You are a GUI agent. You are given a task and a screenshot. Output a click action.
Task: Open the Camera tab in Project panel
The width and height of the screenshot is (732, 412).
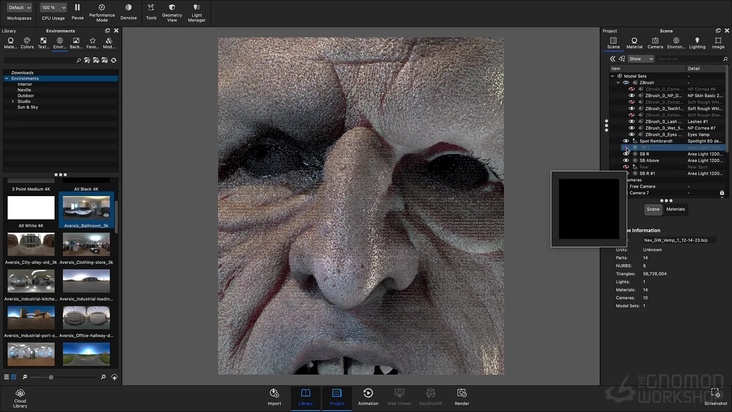pyautogui.click(x=655, y=43)
